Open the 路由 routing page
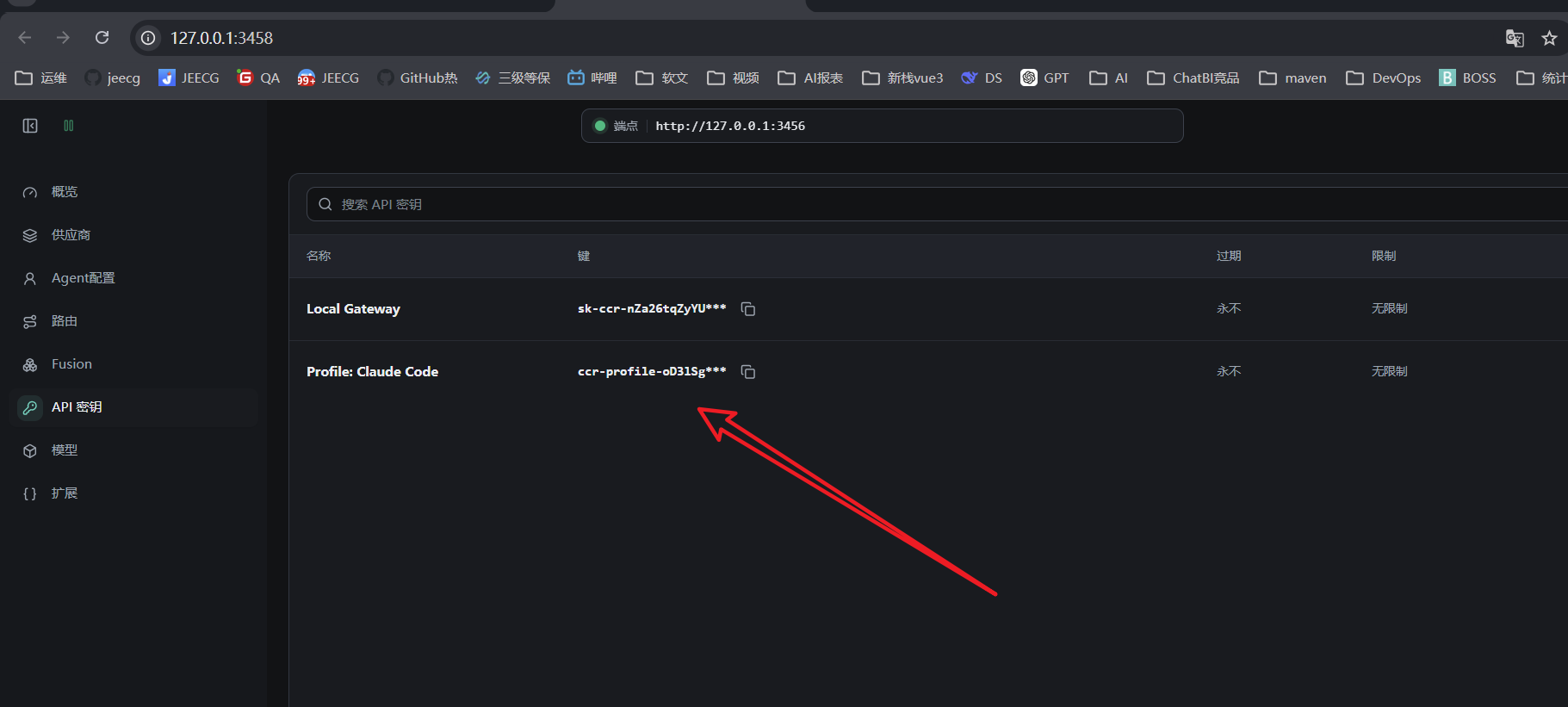 [x=133, y=321]
